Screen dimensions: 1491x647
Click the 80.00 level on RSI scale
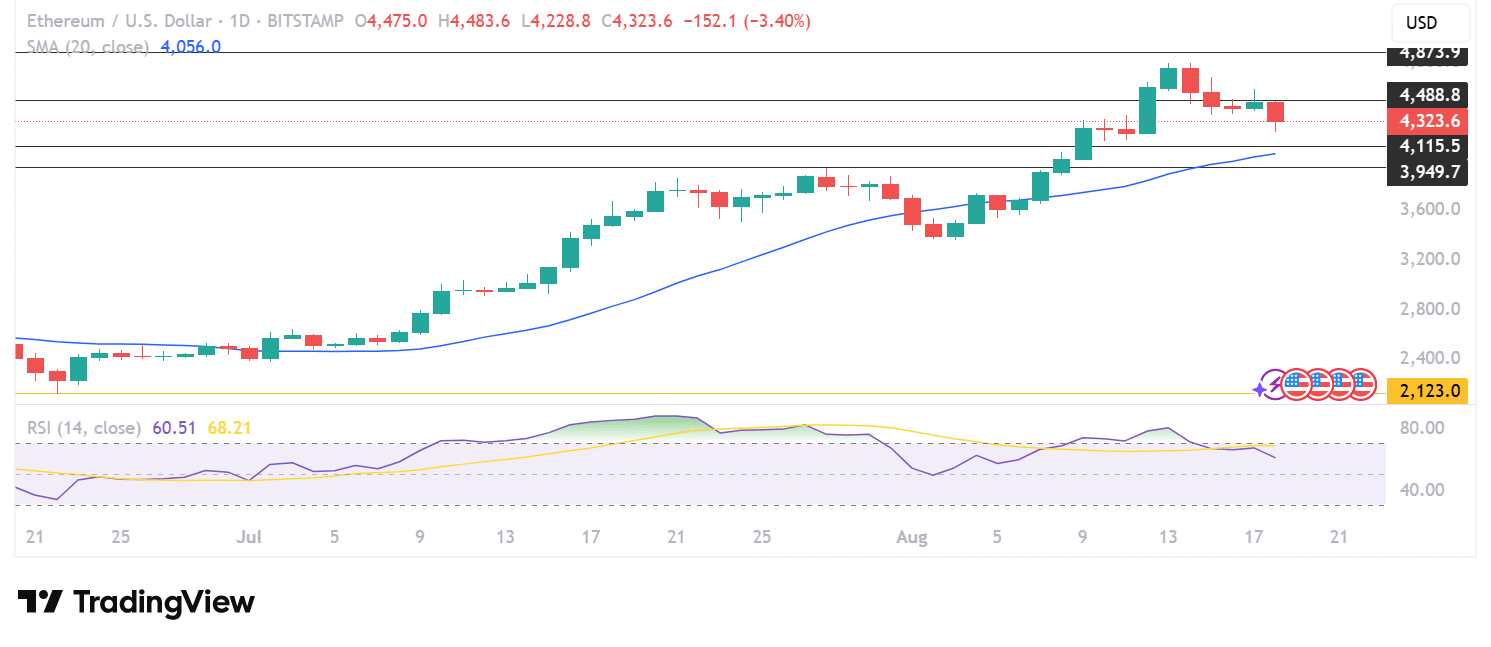(x=1422, y=428)
